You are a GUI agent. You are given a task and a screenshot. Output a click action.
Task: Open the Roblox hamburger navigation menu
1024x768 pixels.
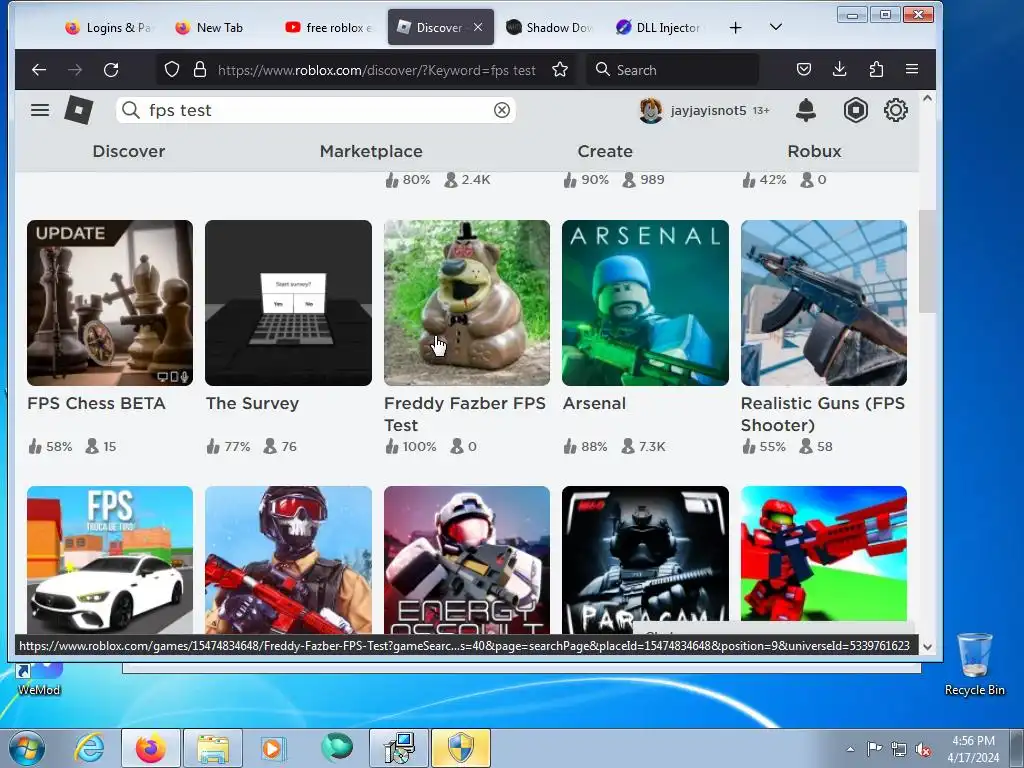click(40, 110)
